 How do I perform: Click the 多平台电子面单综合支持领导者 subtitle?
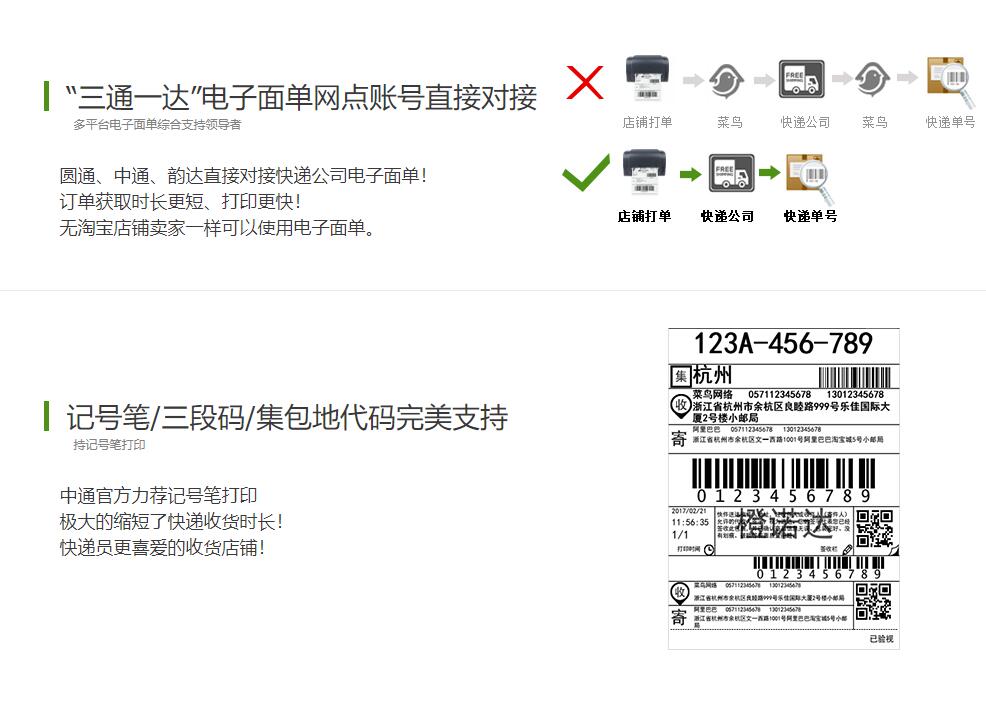(157, 124)
